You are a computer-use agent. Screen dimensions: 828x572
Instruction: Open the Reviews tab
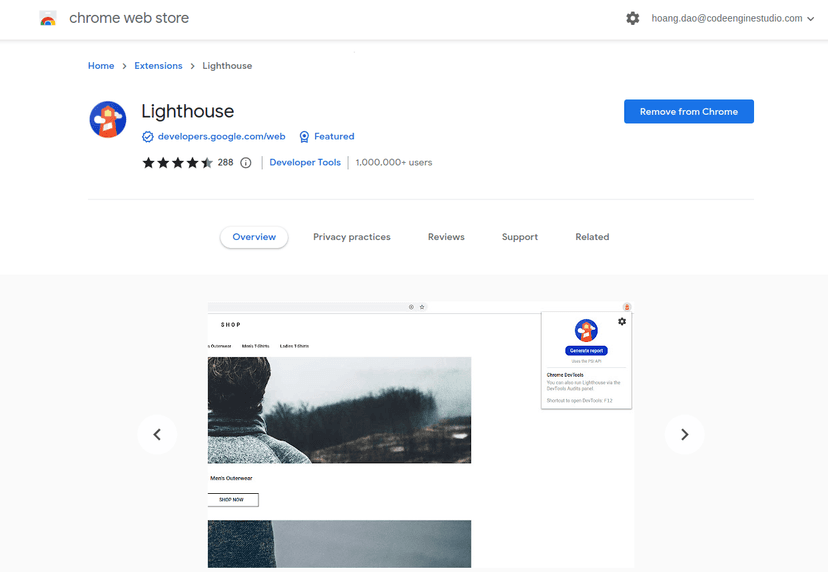point(446,237)
